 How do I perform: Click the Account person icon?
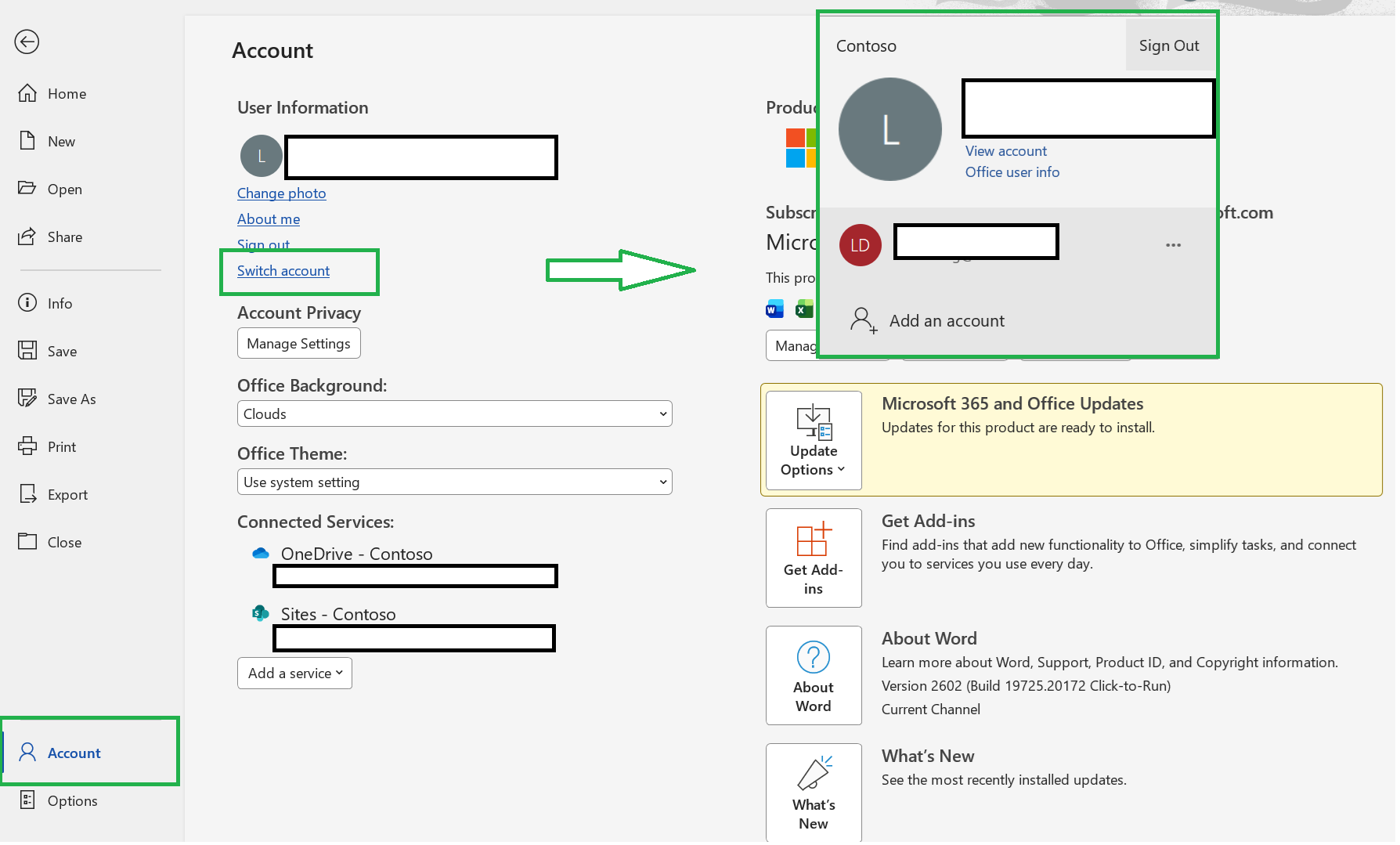(27, 752)
